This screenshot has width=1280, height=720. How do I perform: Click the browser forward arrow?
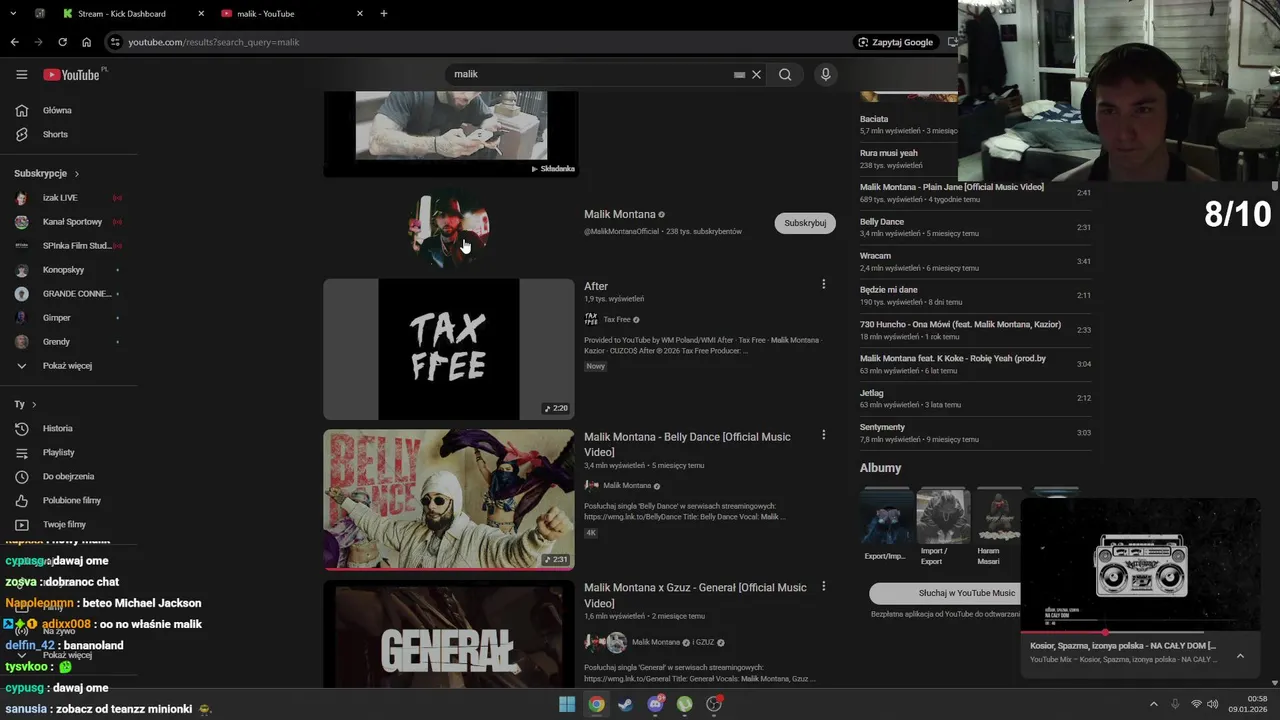point(38,42)
